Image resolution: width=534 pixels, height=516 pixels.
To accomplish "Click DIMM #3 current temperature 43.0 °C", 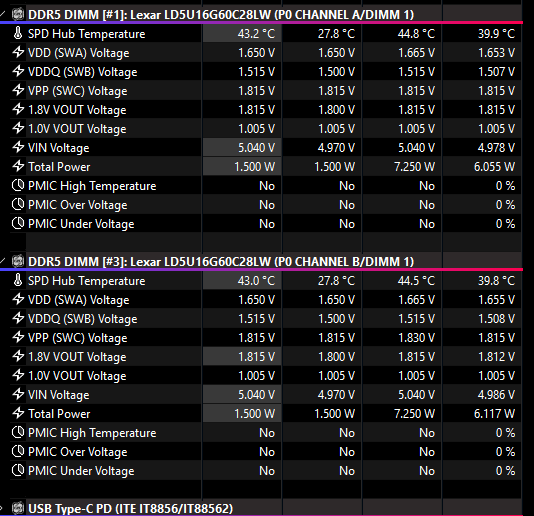I will pyautogui.click(x=256, y=281).
